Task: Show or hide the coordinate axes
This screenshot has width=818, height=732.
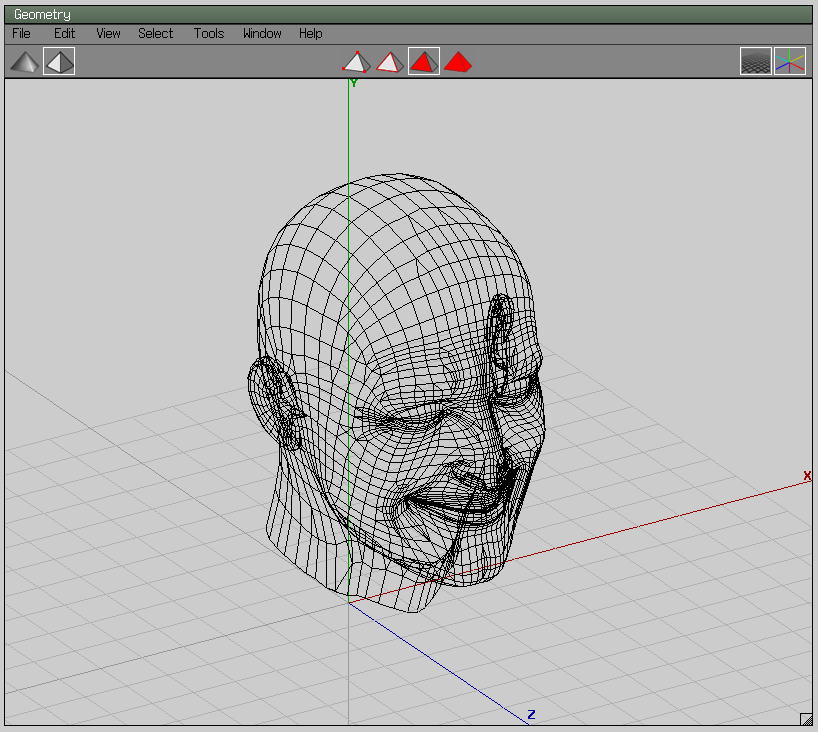Action: click(x=789, y=61)
